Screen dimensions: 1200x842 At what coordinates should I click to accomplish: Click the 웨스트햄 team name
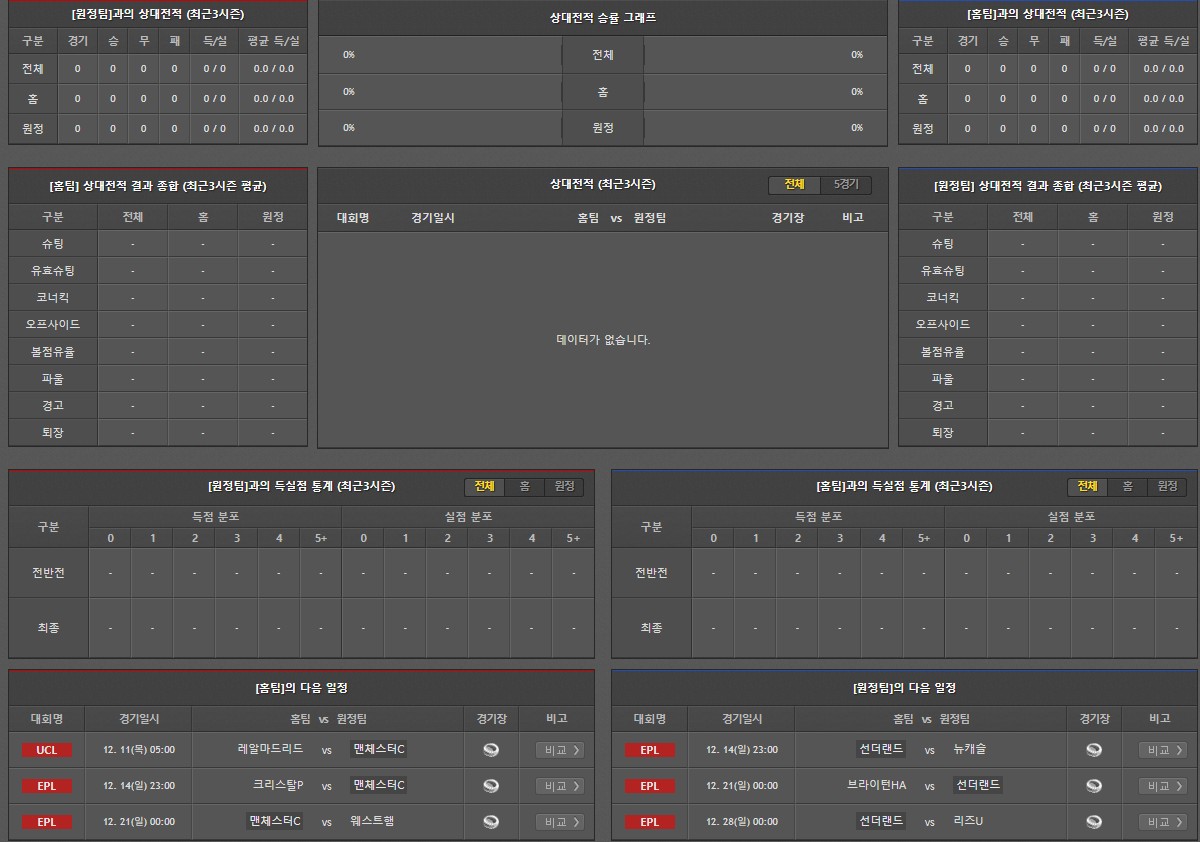pyautogui.click(x=372, y=822)
